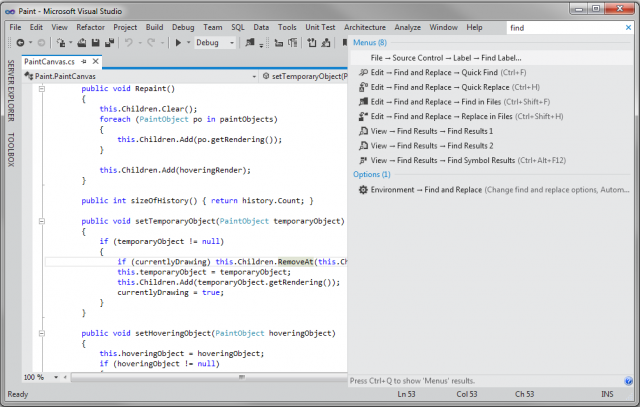
Task: Open the File menu
Action: 15,27
